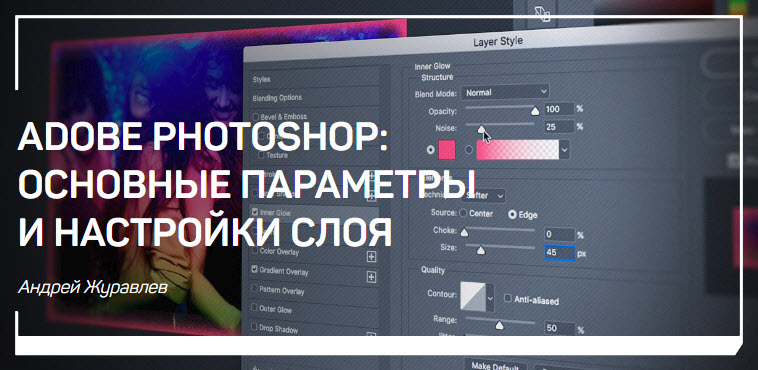Open the Blend Mode Normal dropdown

(x=505, y=91)
